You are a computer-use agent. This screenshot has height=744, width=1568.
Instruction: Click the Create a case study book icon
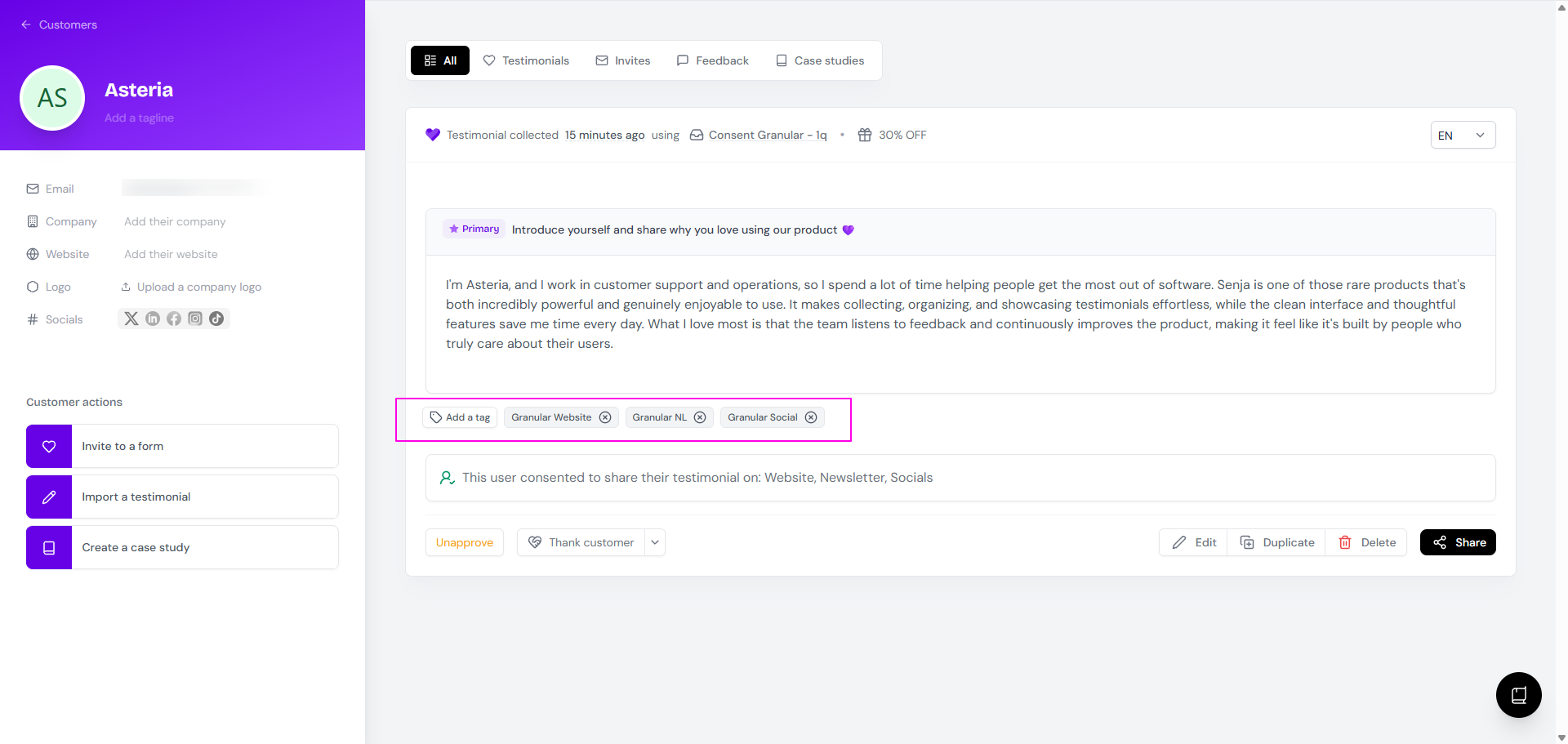(x=49, y=547)
